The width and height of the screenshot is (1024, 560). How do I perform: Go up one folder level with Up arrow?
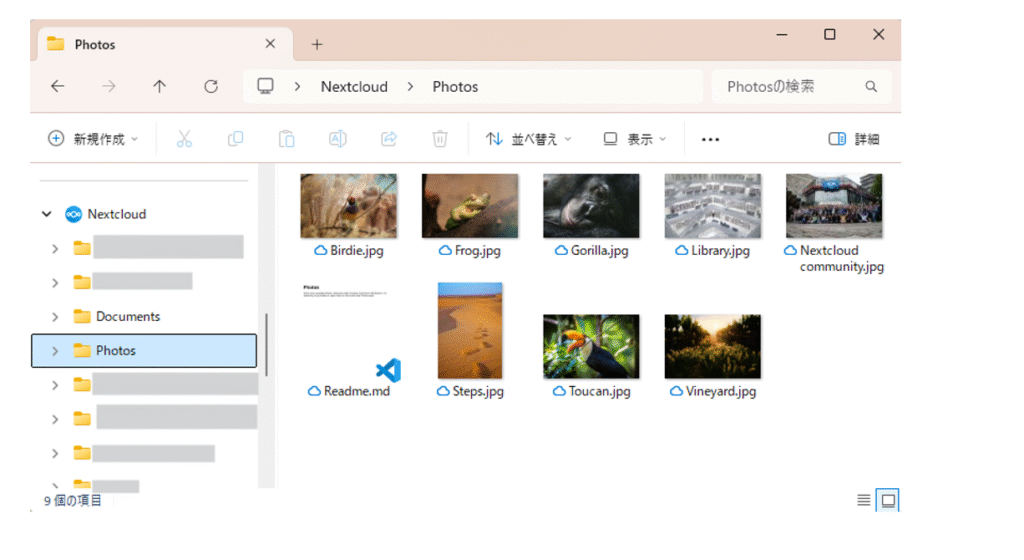click(x=159, y=87)
